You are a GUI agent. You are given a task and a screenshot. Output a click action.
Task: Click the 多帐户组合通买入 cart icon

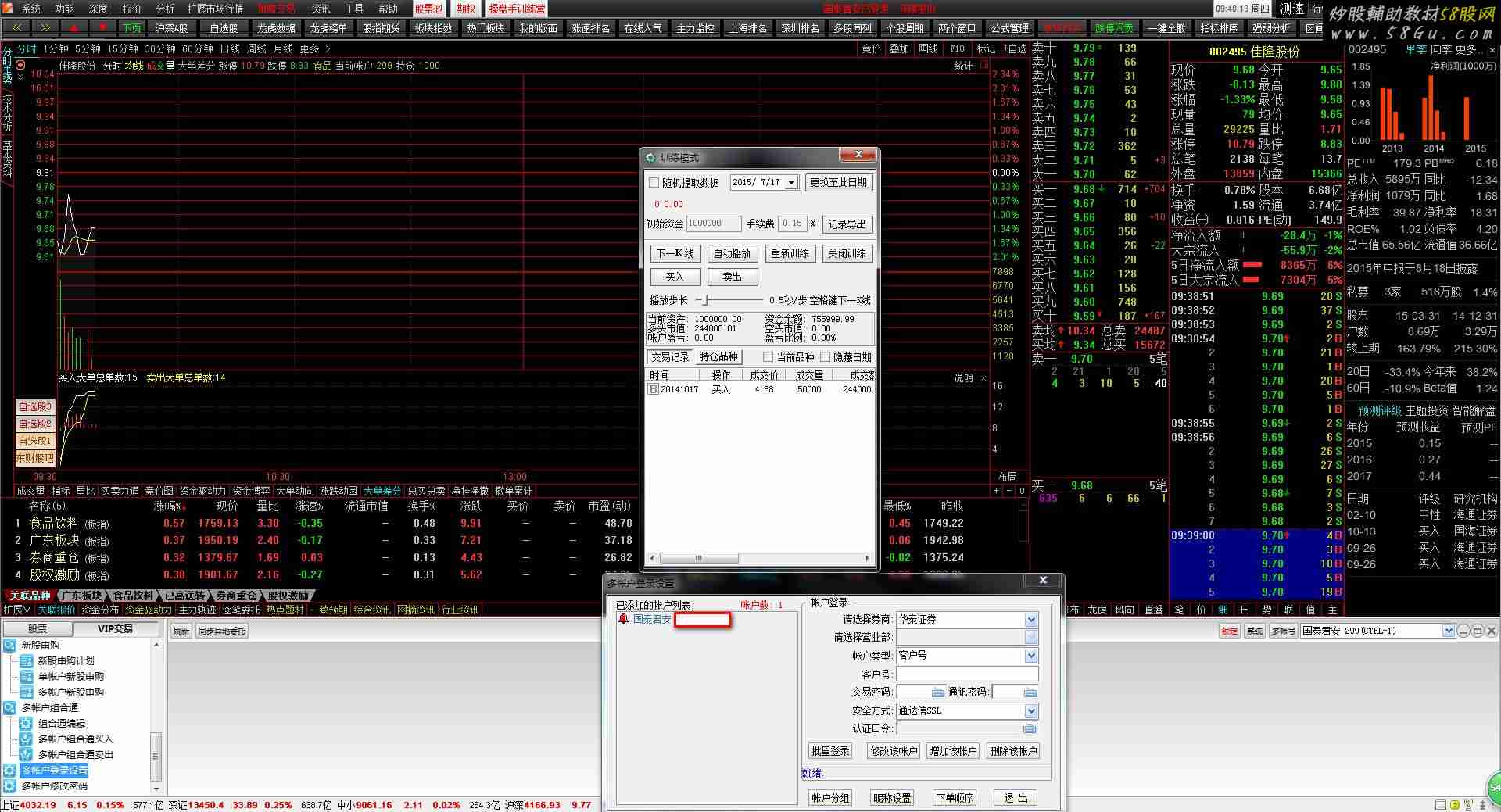[x=26, y=739]
